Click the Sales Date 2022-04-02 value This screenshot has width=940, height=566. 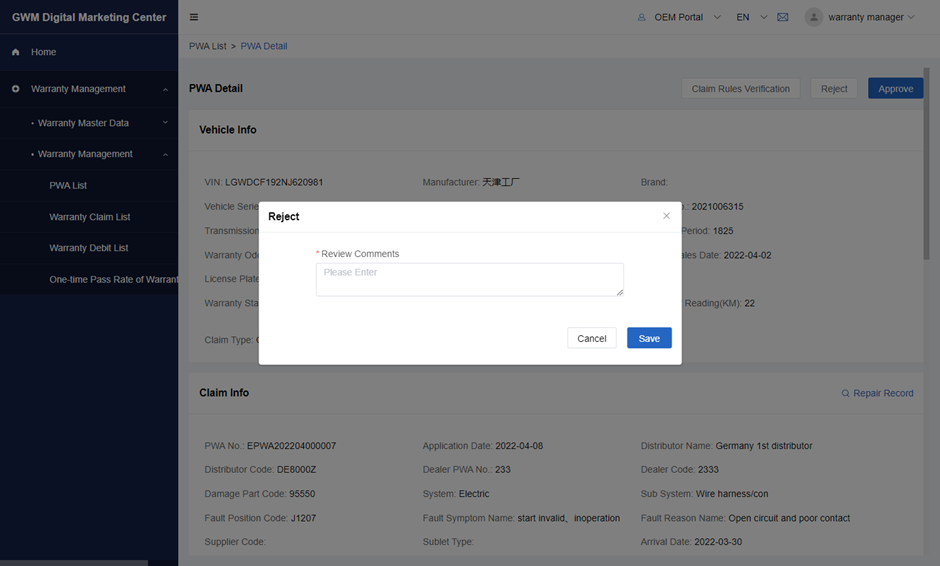[748, 255]
